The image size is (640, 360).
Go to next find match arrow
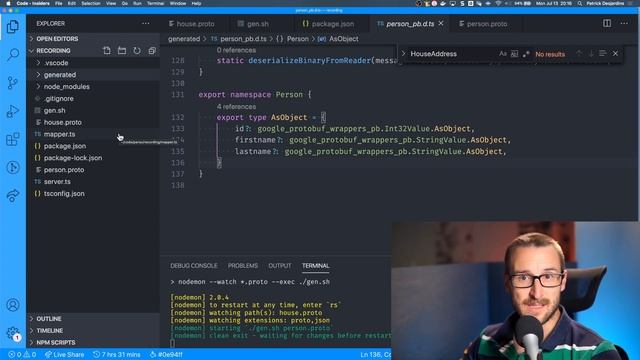[x=591, y=53]
